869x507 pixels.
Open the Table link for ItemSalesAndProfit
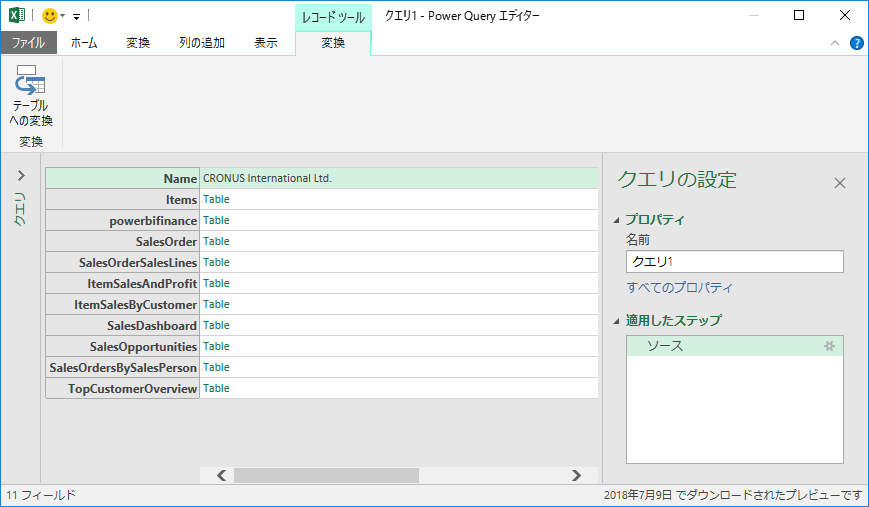click(x=216, y=284)
